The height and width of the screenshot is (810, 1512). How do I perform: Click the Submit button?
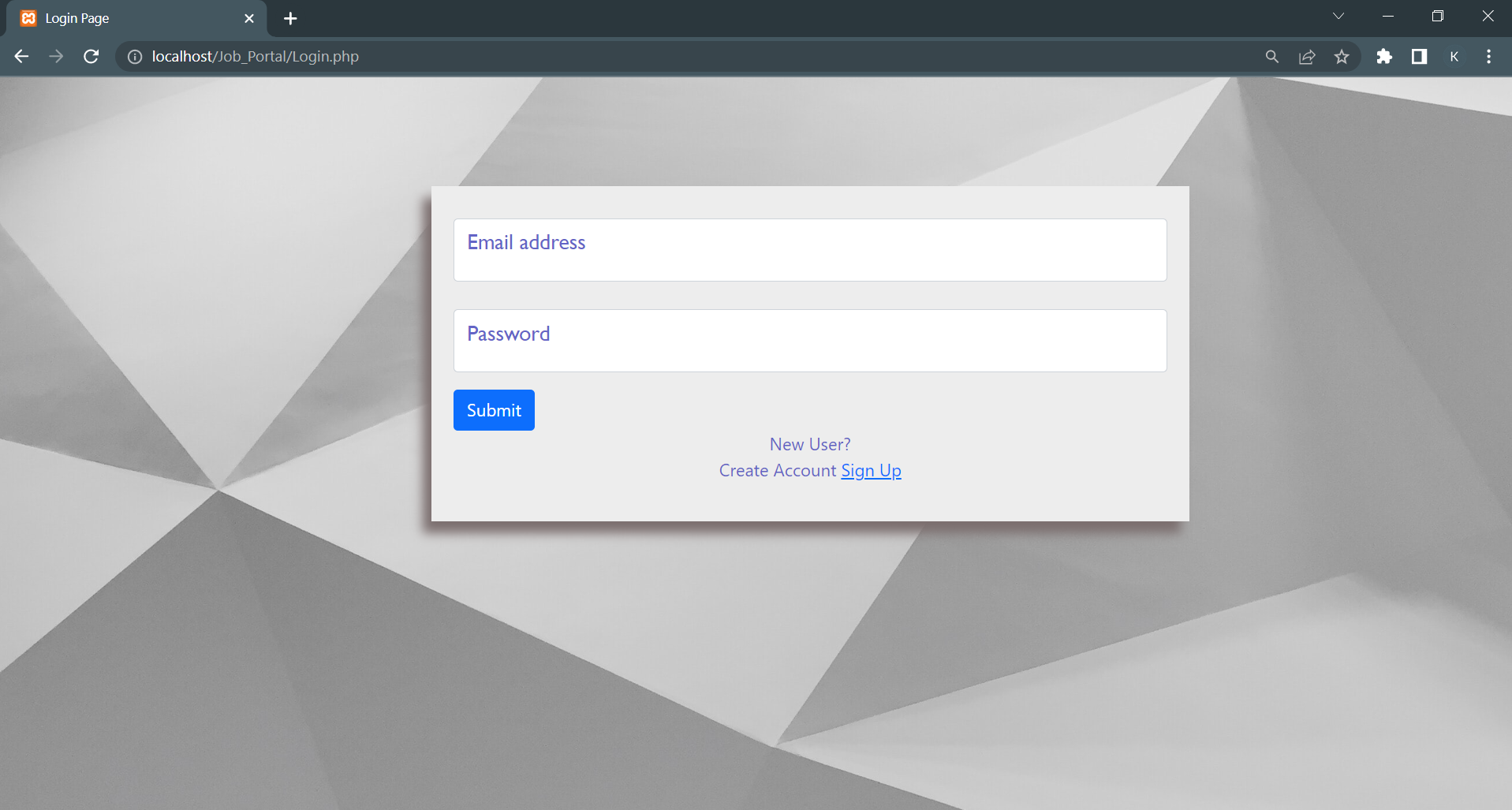[x=494, y=410]
